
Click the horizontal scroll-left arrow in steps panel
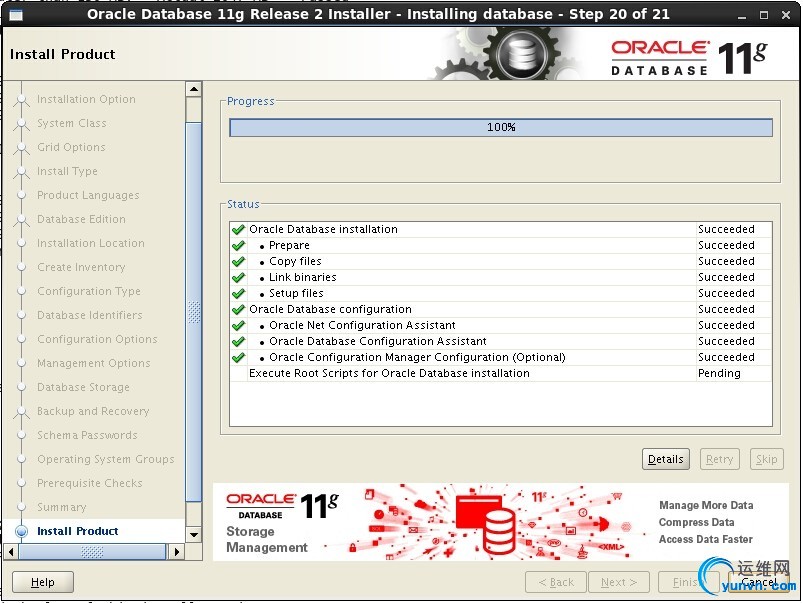[x=11, y=552]
